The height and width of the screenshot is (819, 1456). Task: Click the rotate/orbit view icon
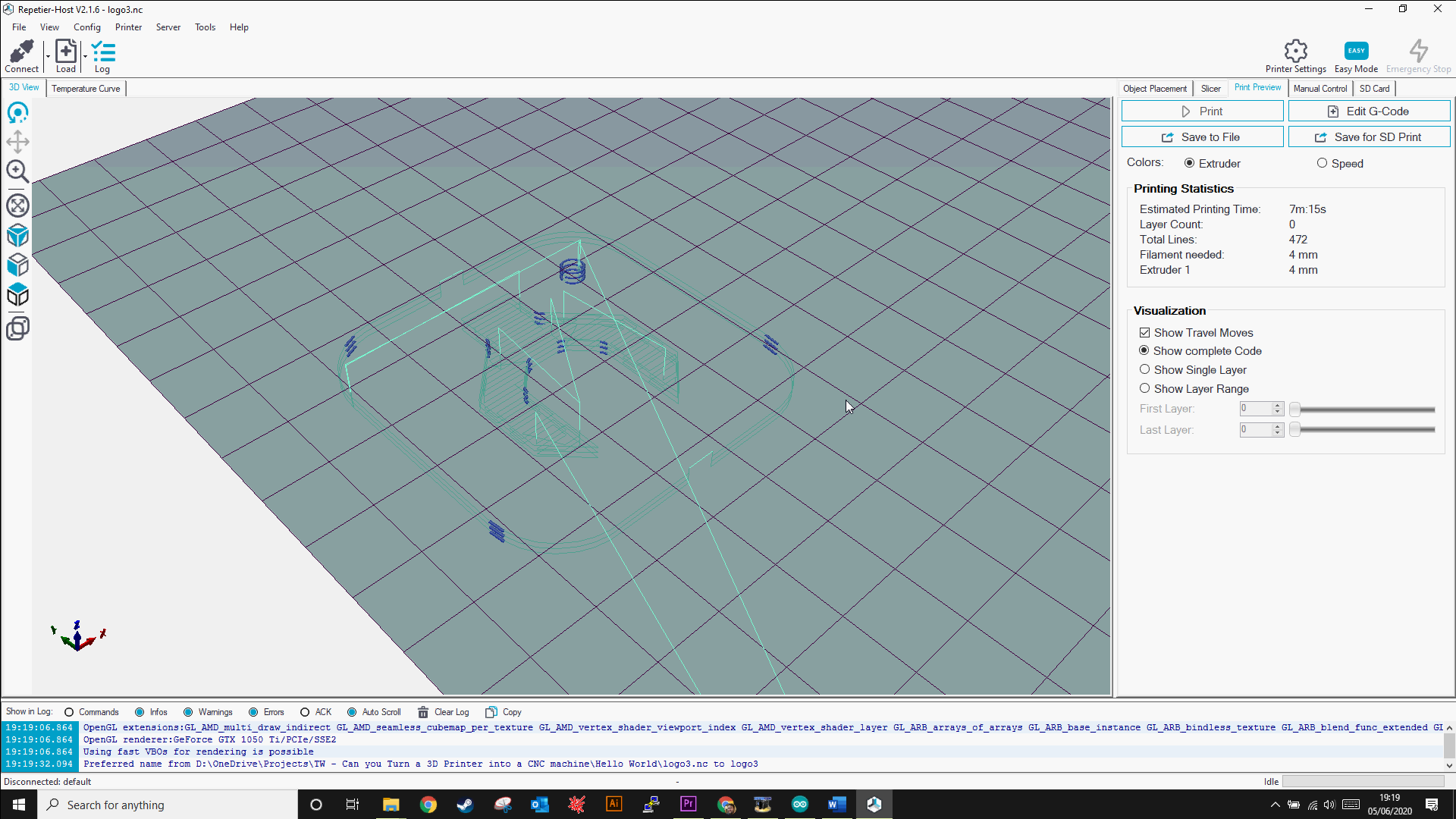pos(18,112)
